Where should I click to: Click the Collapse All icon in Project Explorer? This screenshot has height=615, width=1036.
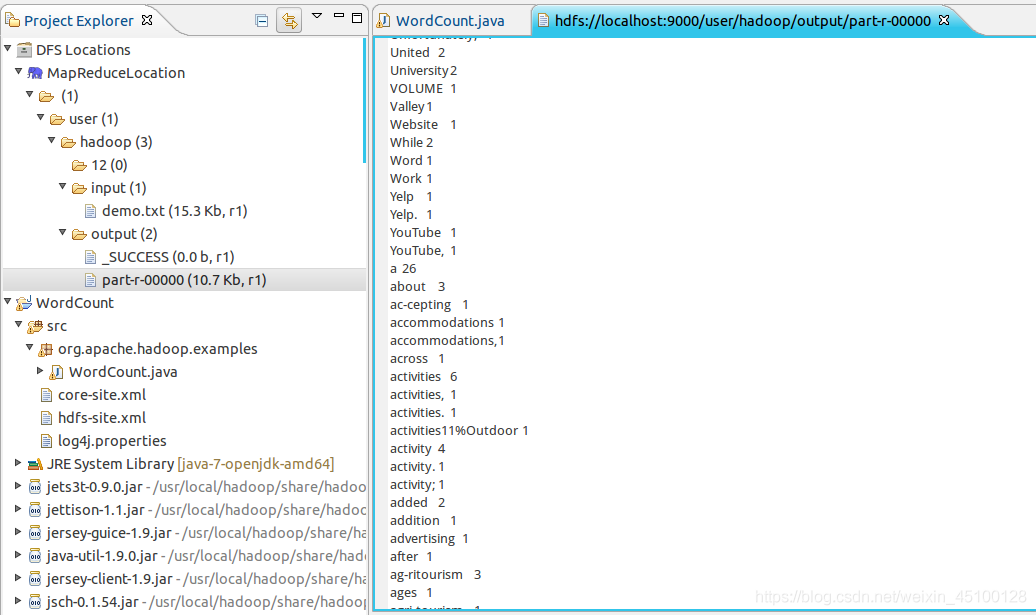pyautogui.click(x=262, y=21)
